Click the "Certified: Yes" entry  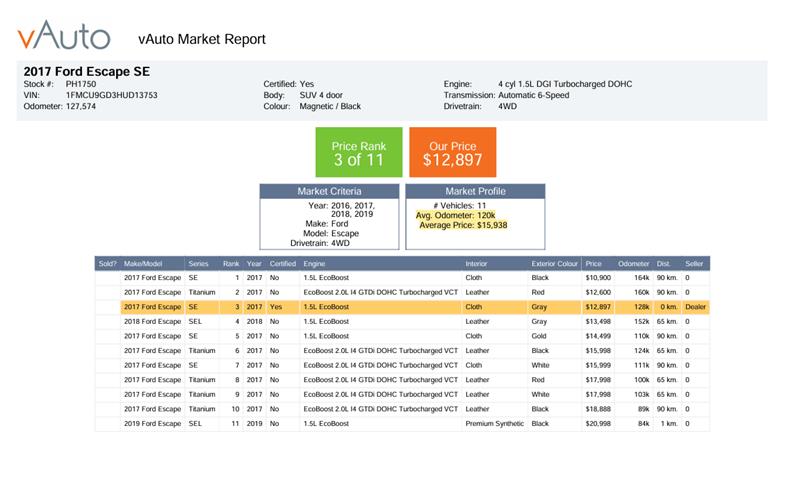point(288,84)
